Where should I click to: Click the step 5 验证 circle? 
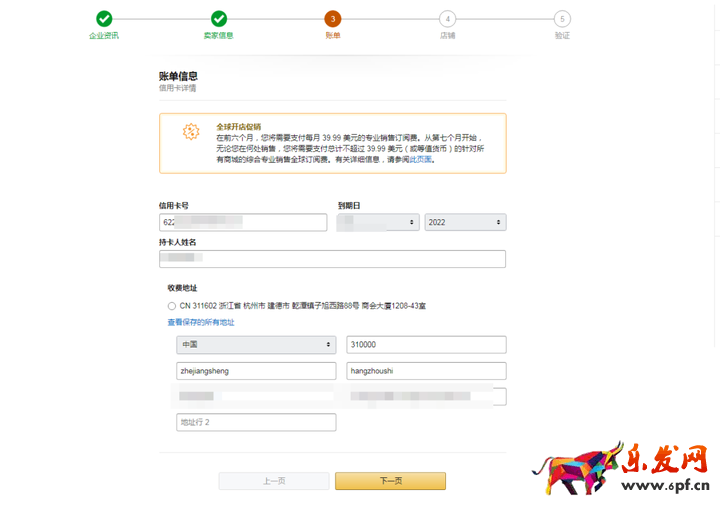point(562,19)
